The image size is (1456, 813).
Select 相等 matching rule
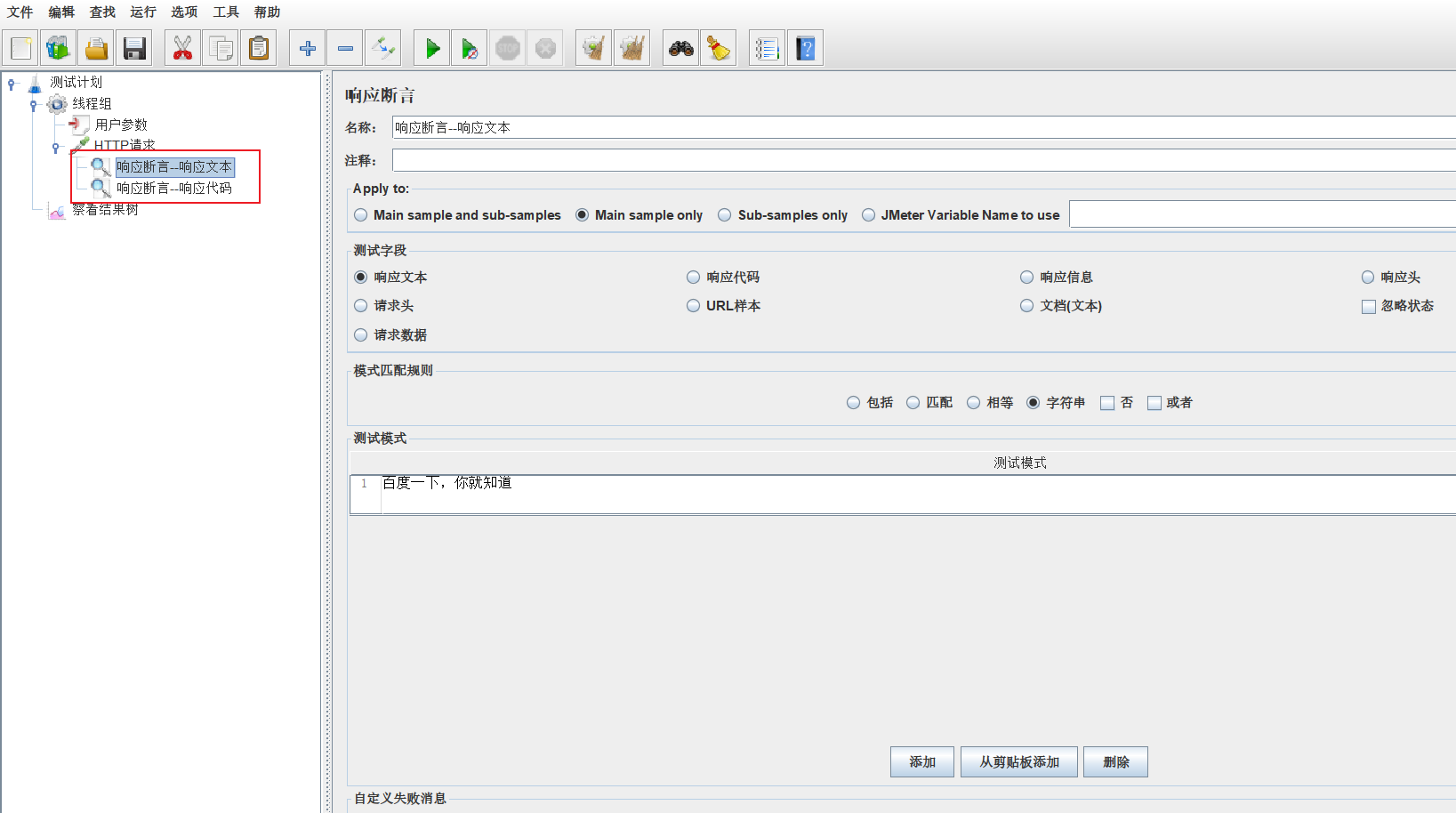(990, 403)
